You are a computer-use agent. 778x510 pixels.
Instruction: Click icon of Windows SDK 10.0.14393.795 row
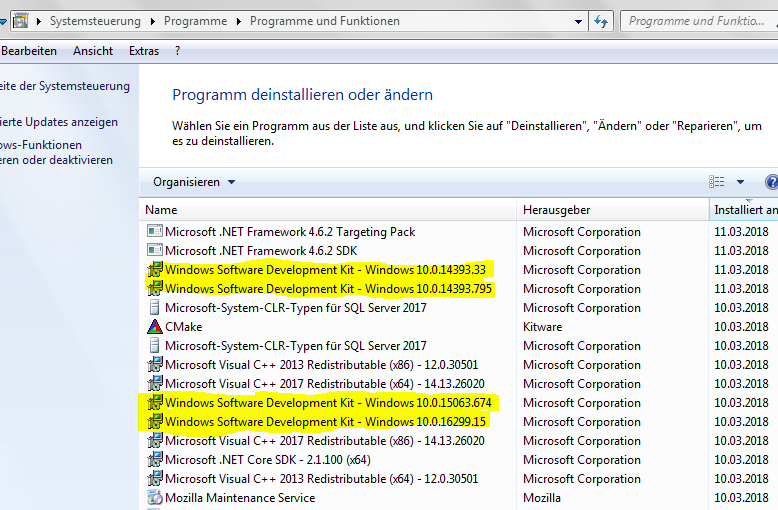[155, 288]
